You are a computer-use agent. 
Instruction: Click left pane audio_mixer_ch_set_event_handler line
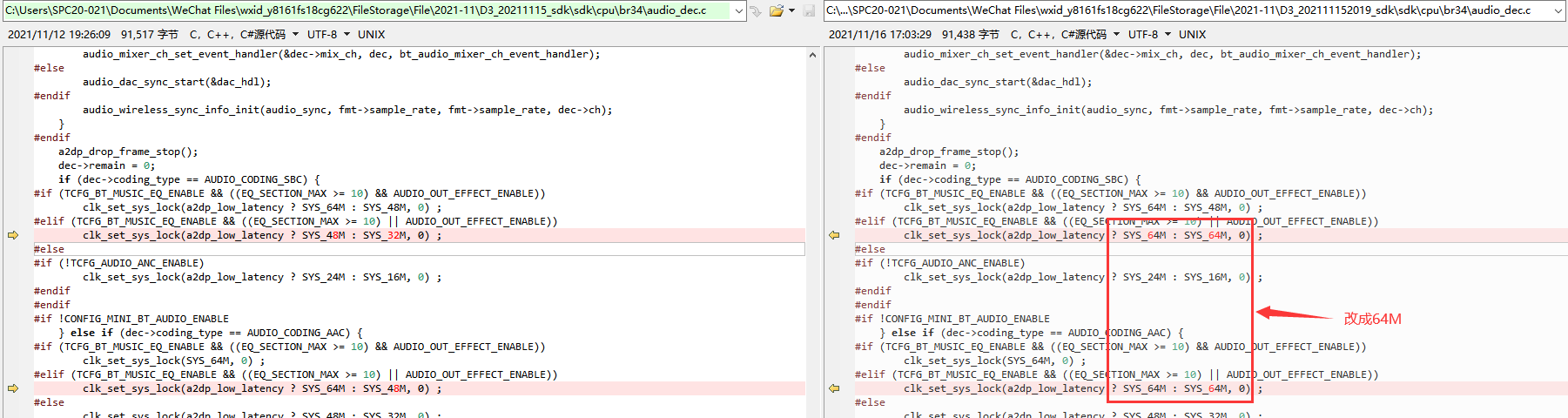coord(341,54)
